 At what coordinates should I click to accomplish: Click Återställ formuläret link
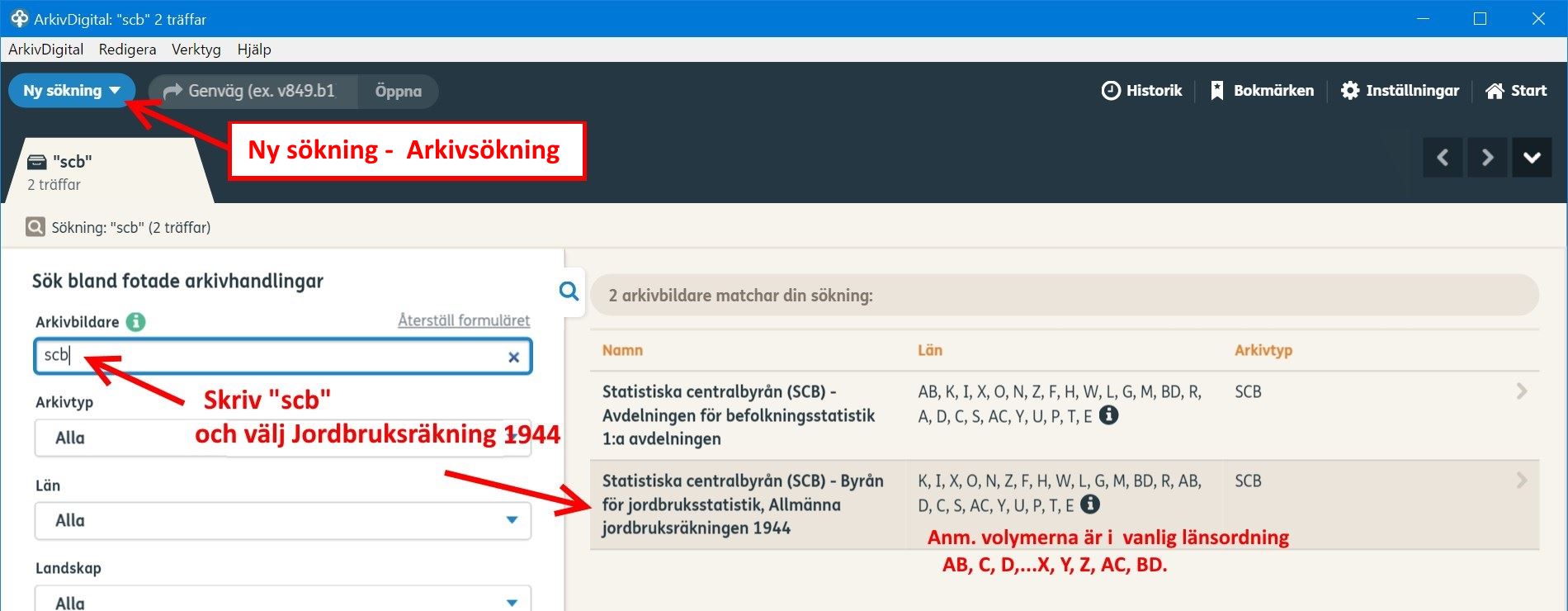(464, 320)
